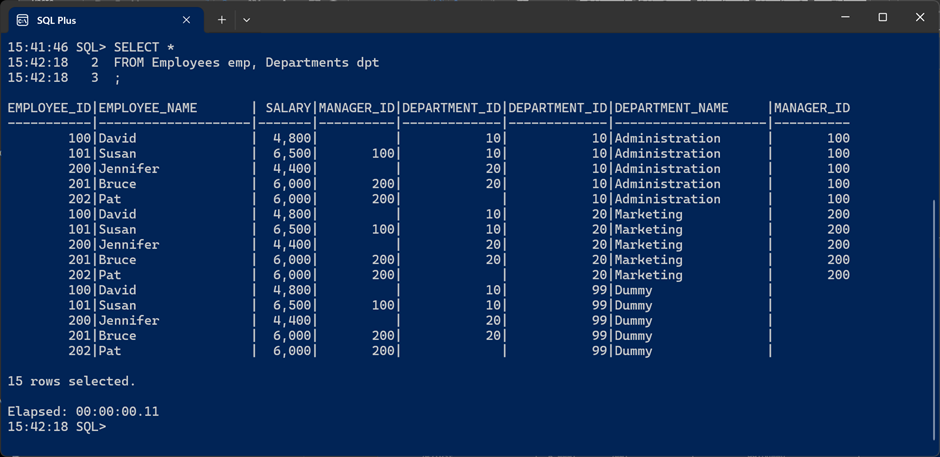940x457 pixels.
Task: Click 'FROM Employees emp, Departments dpt' line
Action: click(x=246, y=62)
